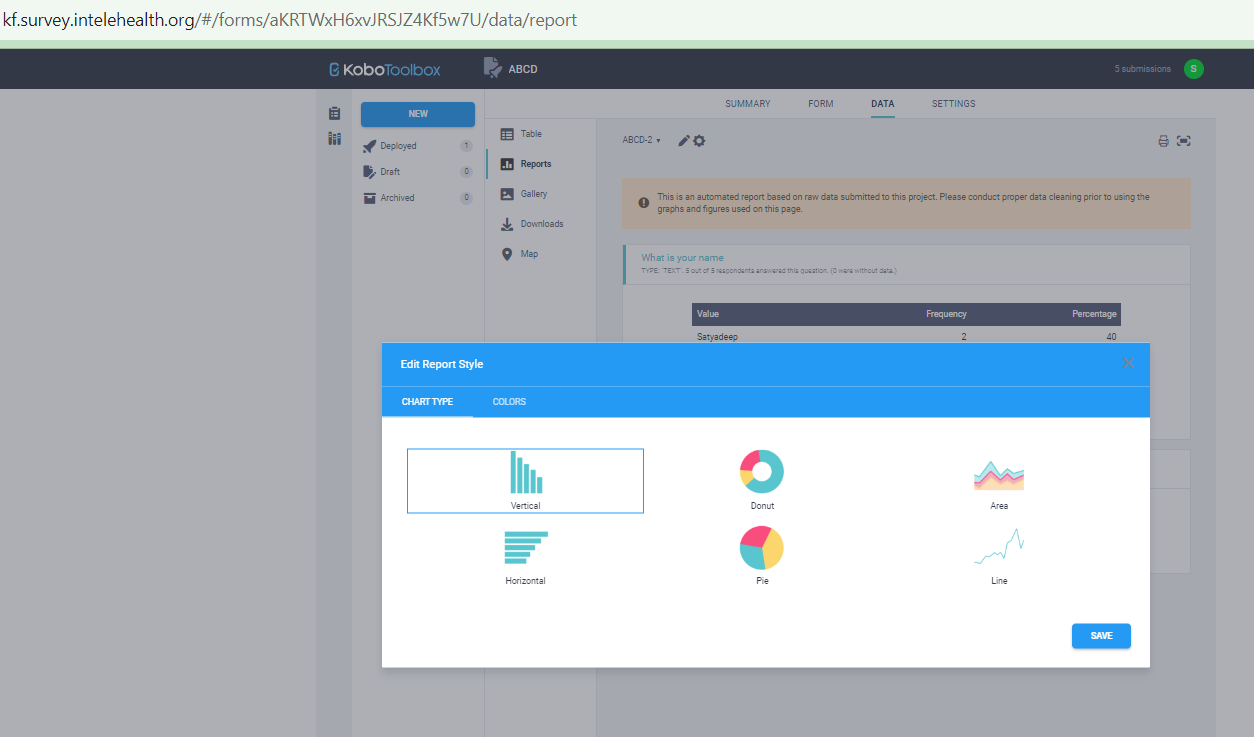Click the New project button
1254x737 pixels.
tap(418, 114)
